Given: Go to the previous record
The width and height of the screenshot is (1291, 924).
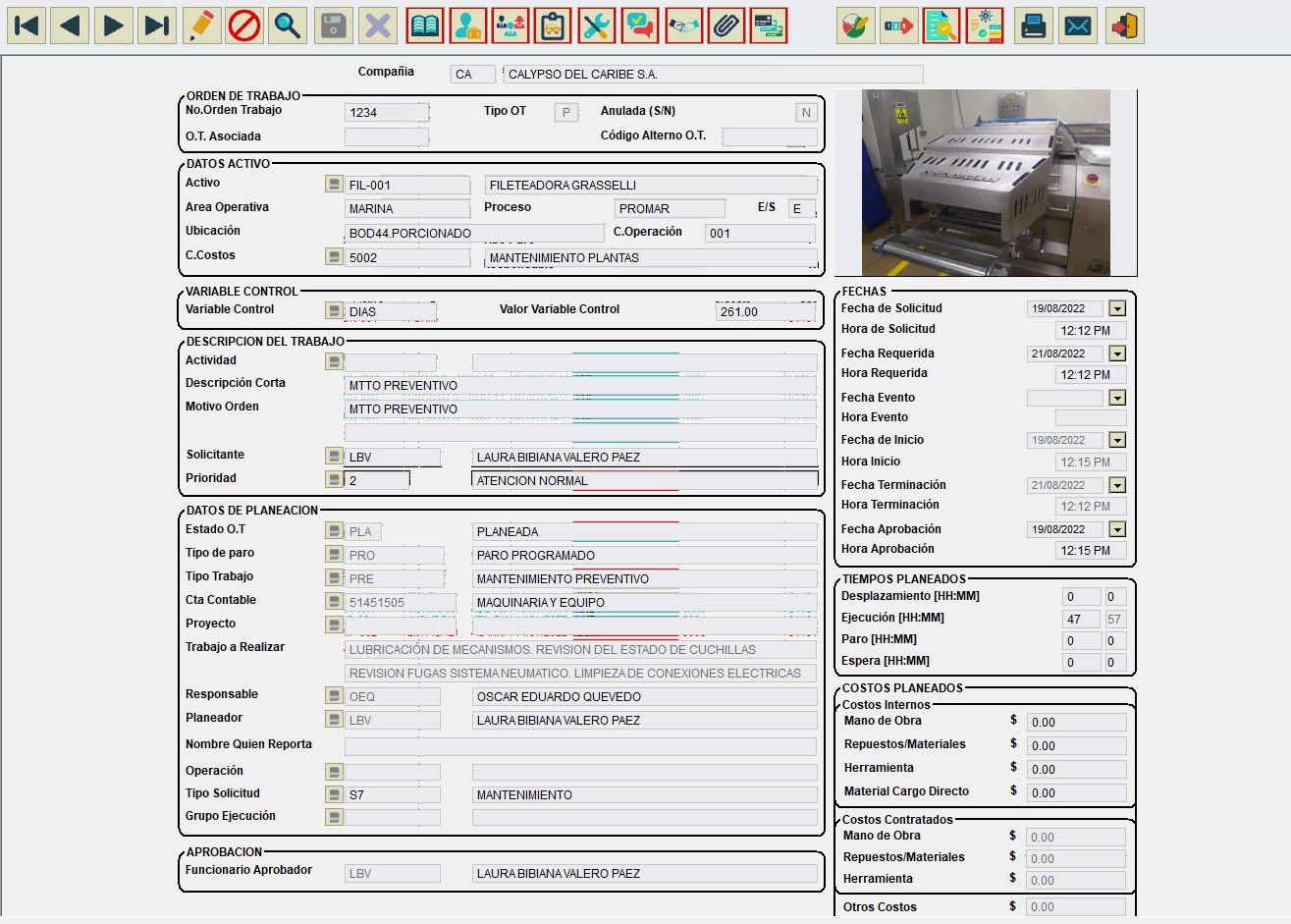Looking at the screenshot, I should pyautogui.click(x=70, y=27).
